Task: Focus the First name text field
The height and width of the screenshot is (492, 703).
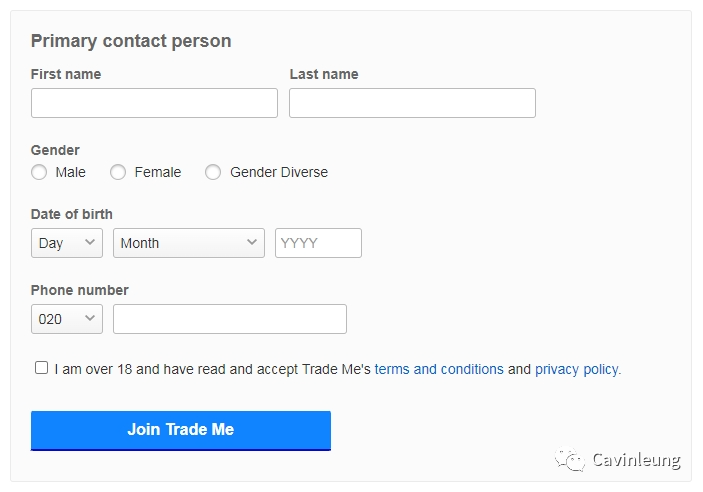Action: pos(154,103)
